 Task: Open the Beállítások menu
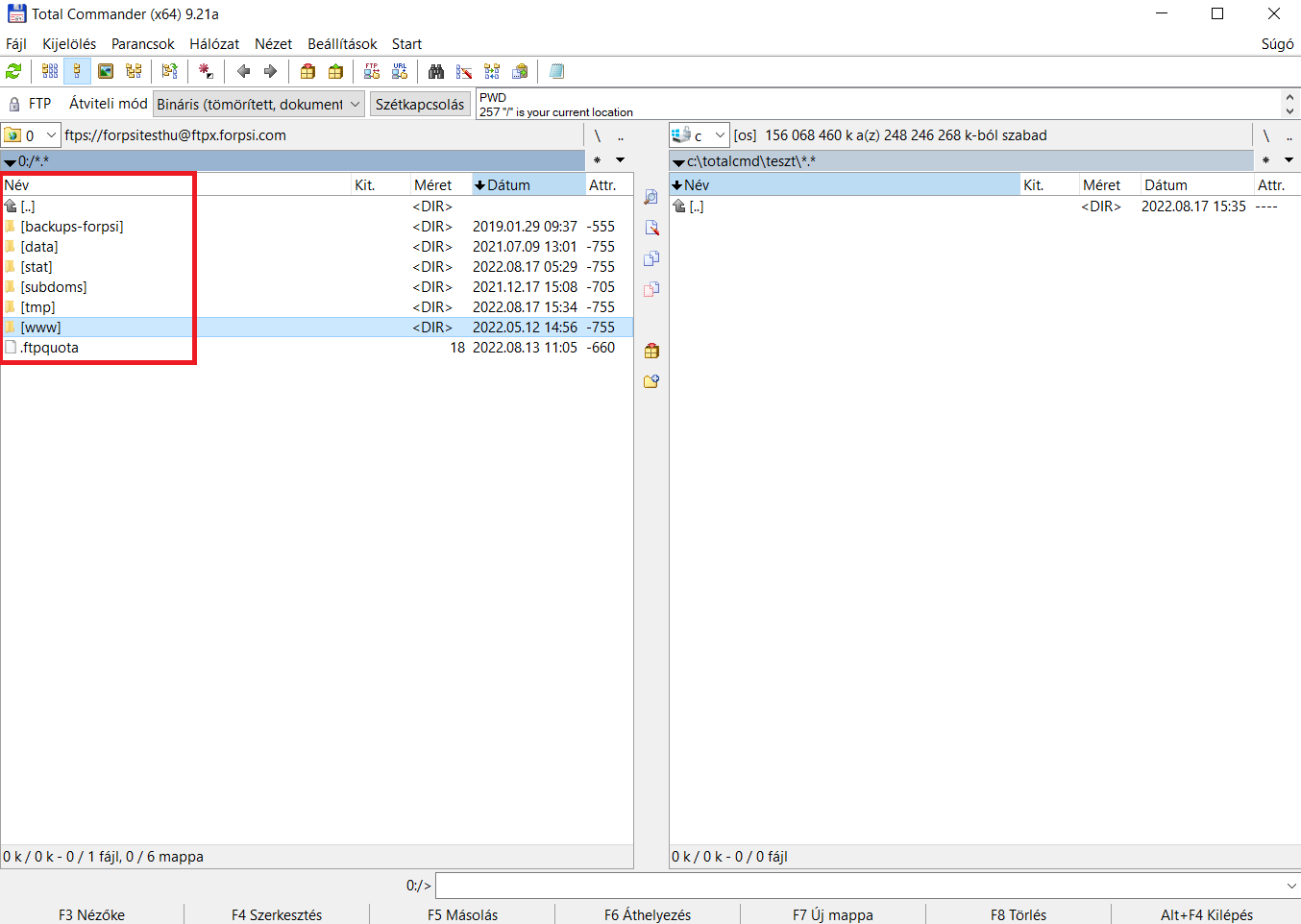click(x=342, y=44)
